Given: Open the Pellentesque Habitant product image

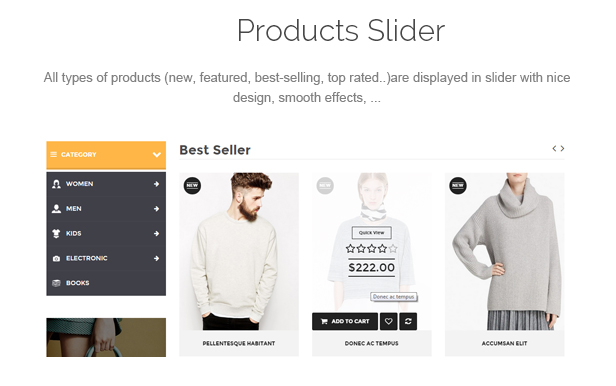Looking at the screenshot, I should pos(239,251).
